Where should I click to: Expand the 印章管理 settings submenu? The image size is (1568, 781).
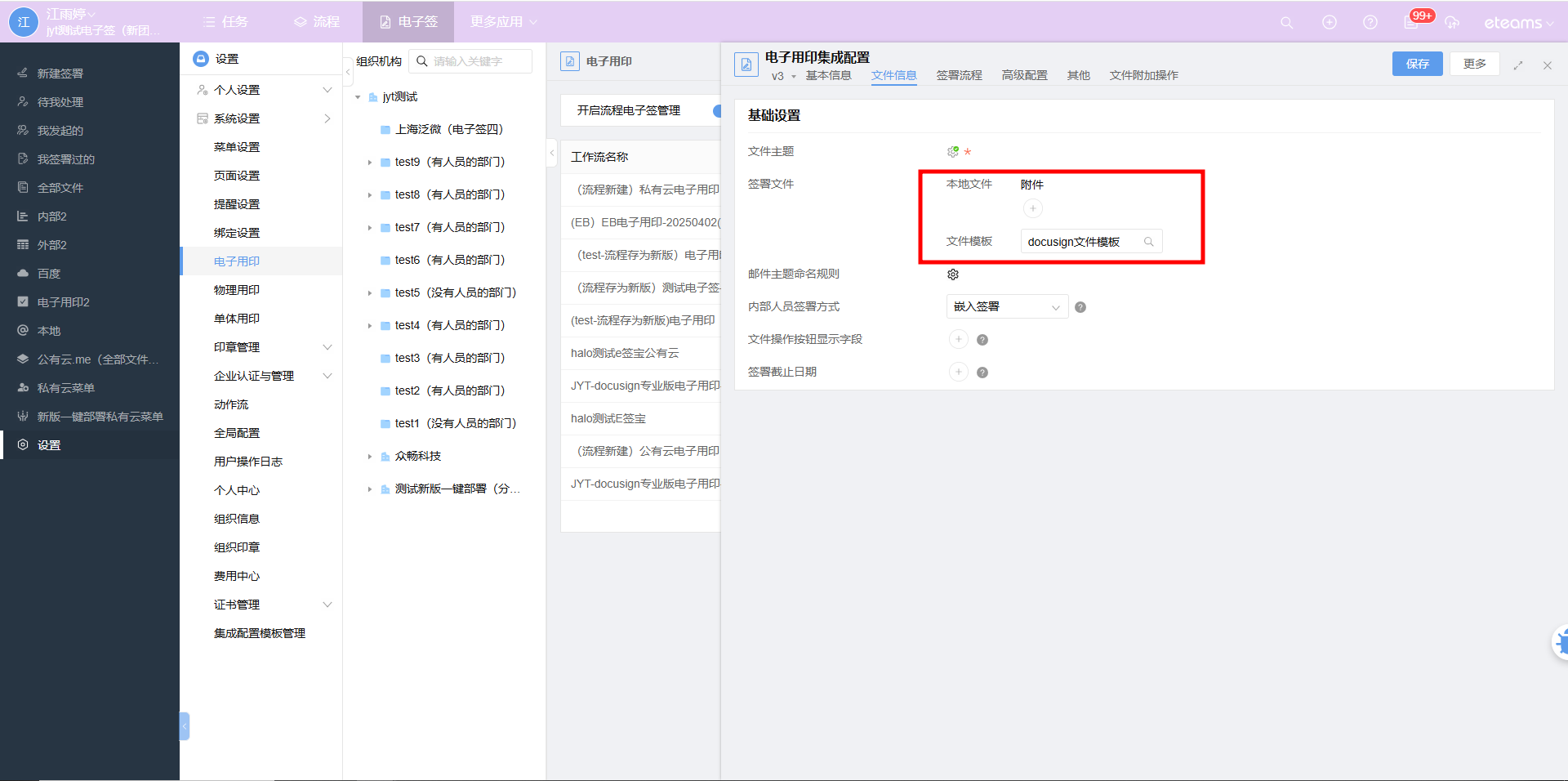pyautogui.click(x=327, y=347)
